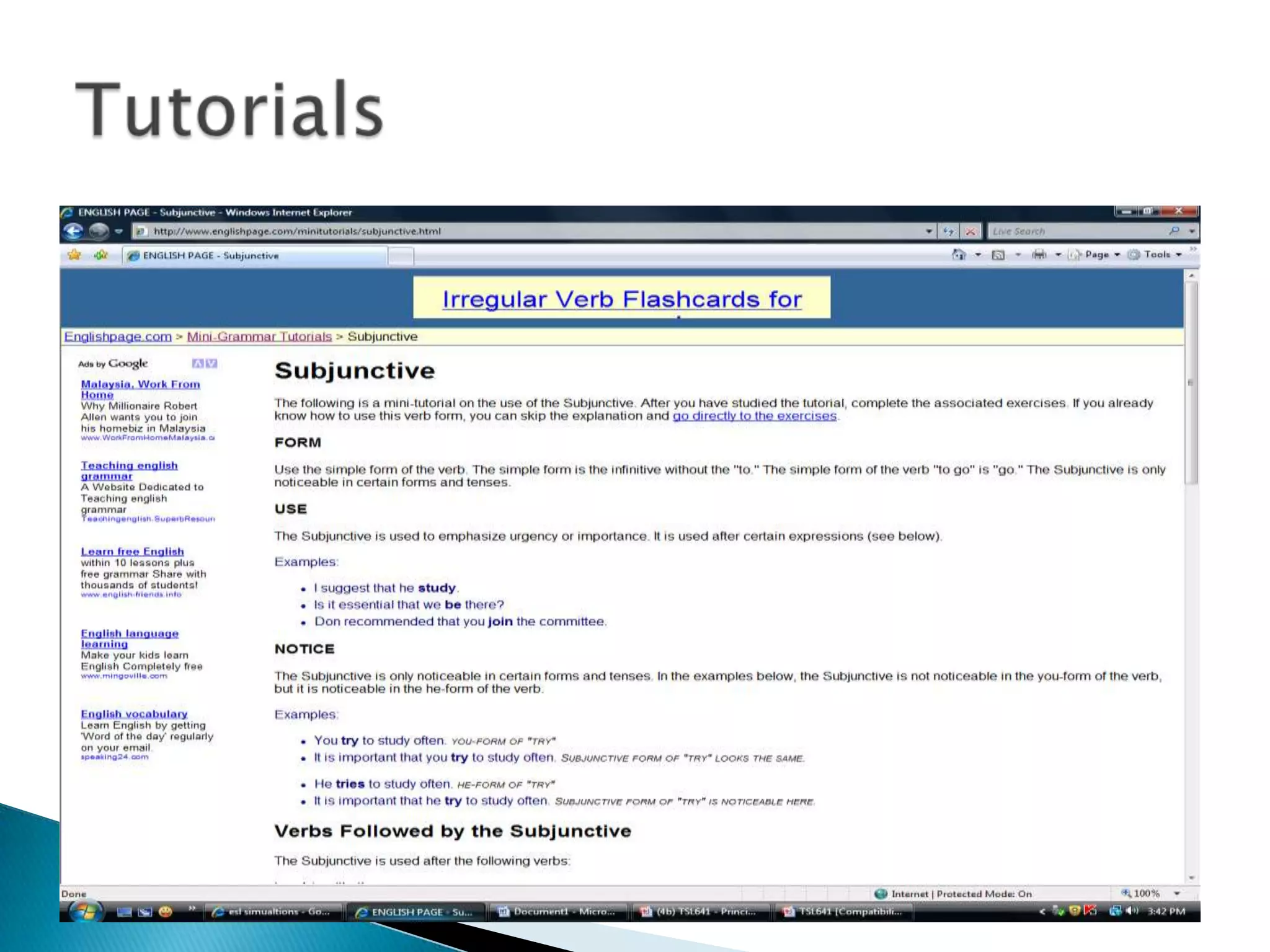Open the Tools menu
The height and width of the screenshot is (952, 1270).
tap(1155, 255)
